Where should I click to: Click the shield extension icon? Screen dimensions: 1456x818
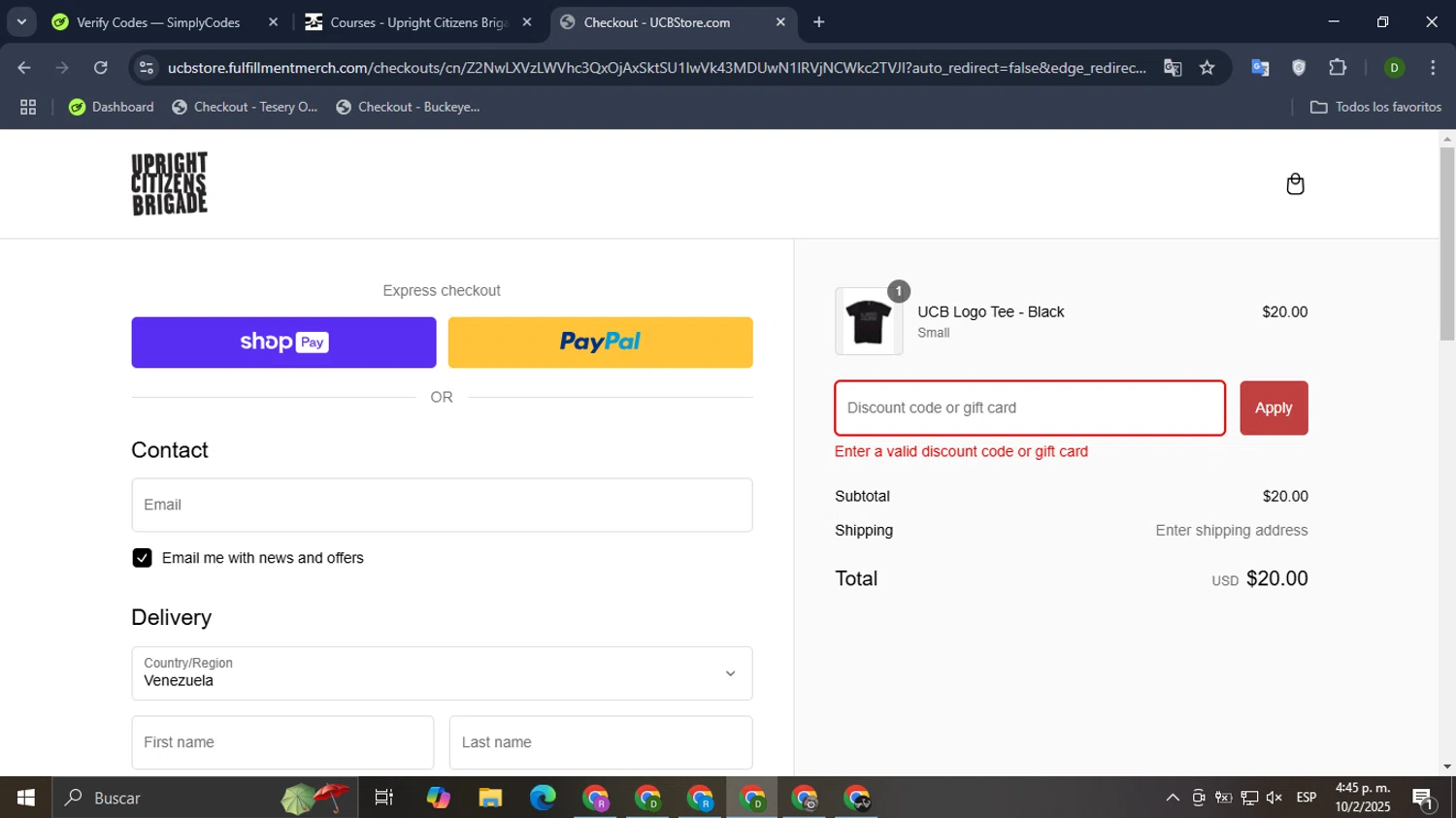tap(1299, 68)
